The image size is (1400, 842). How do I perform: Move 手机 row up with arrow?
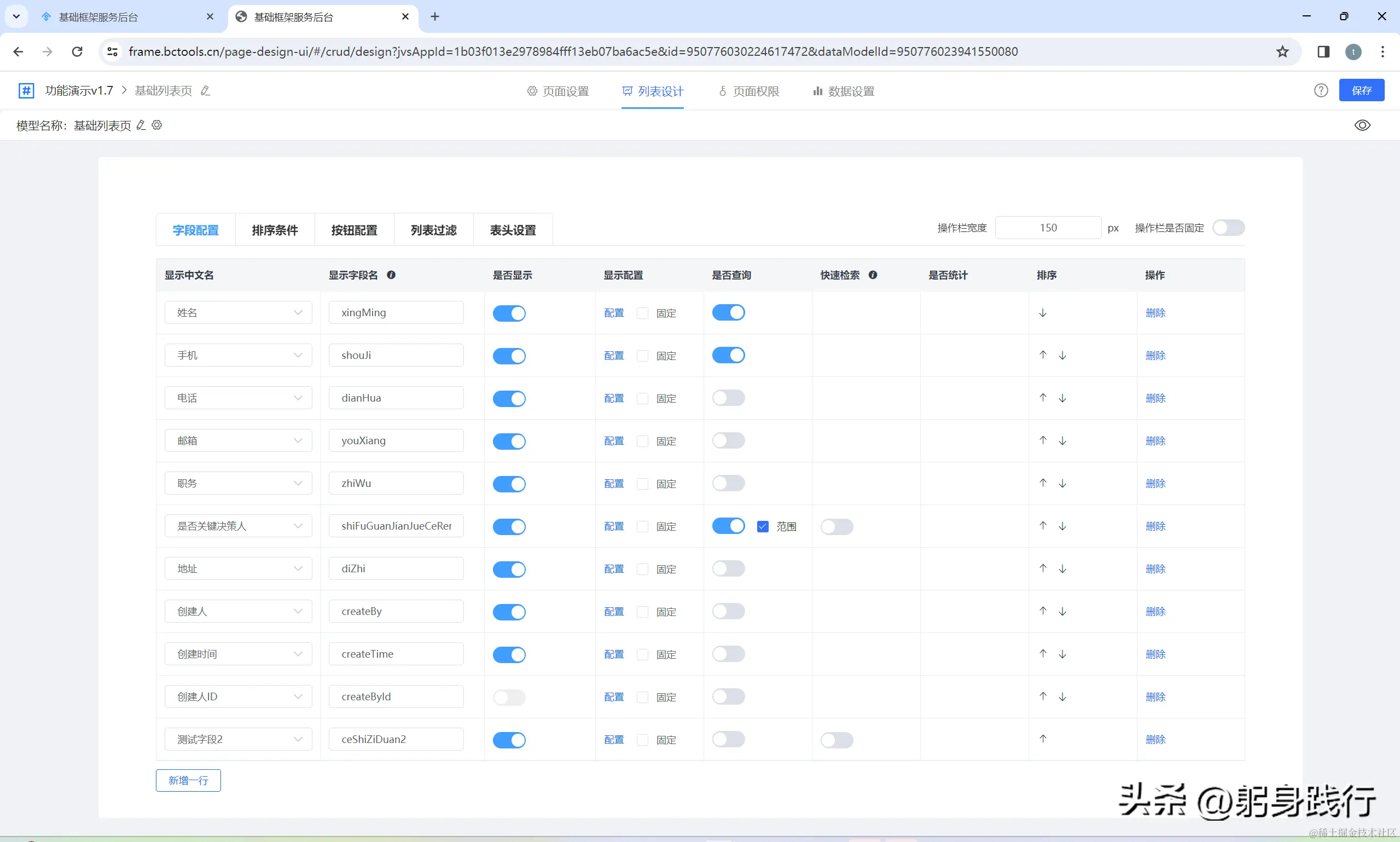pyautogui.click(x=1043, y=355)
